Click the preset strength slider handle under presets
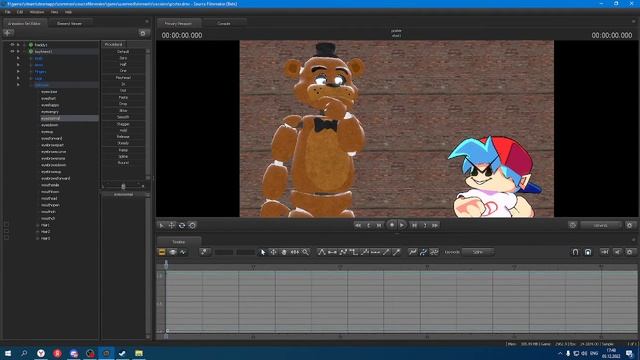Viewport: 640px width, 360px height. click(x=123, y=186)
